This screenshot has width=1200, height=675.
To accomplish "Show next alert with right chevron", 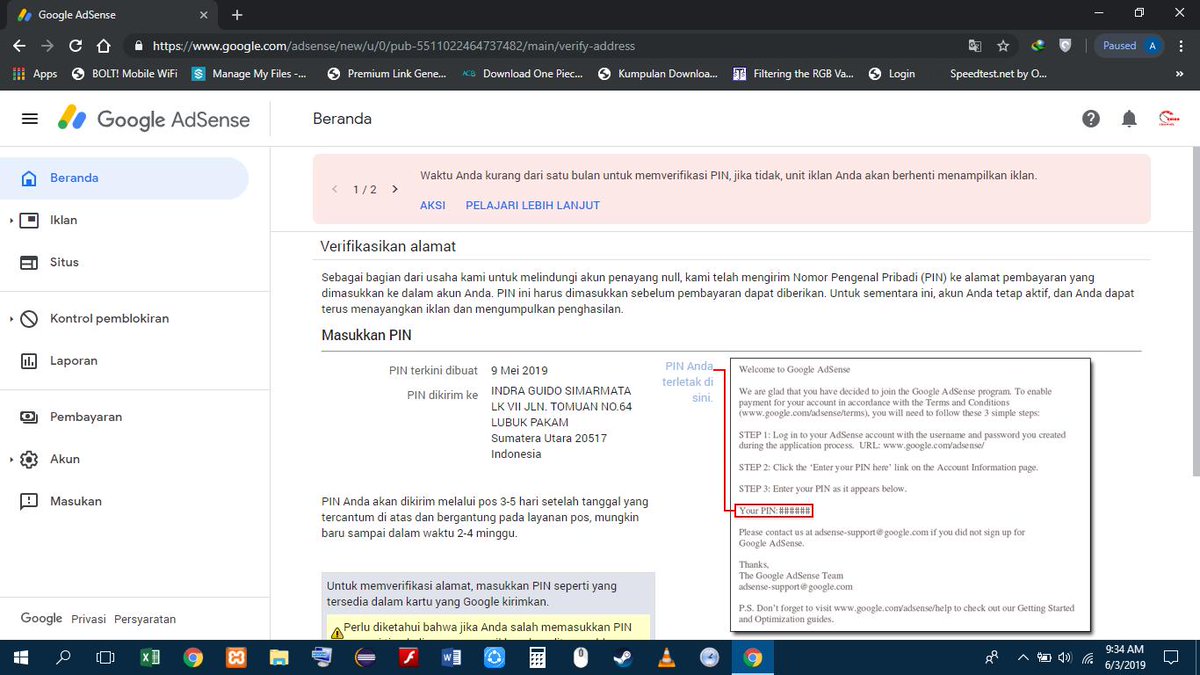I will (395, 189).
